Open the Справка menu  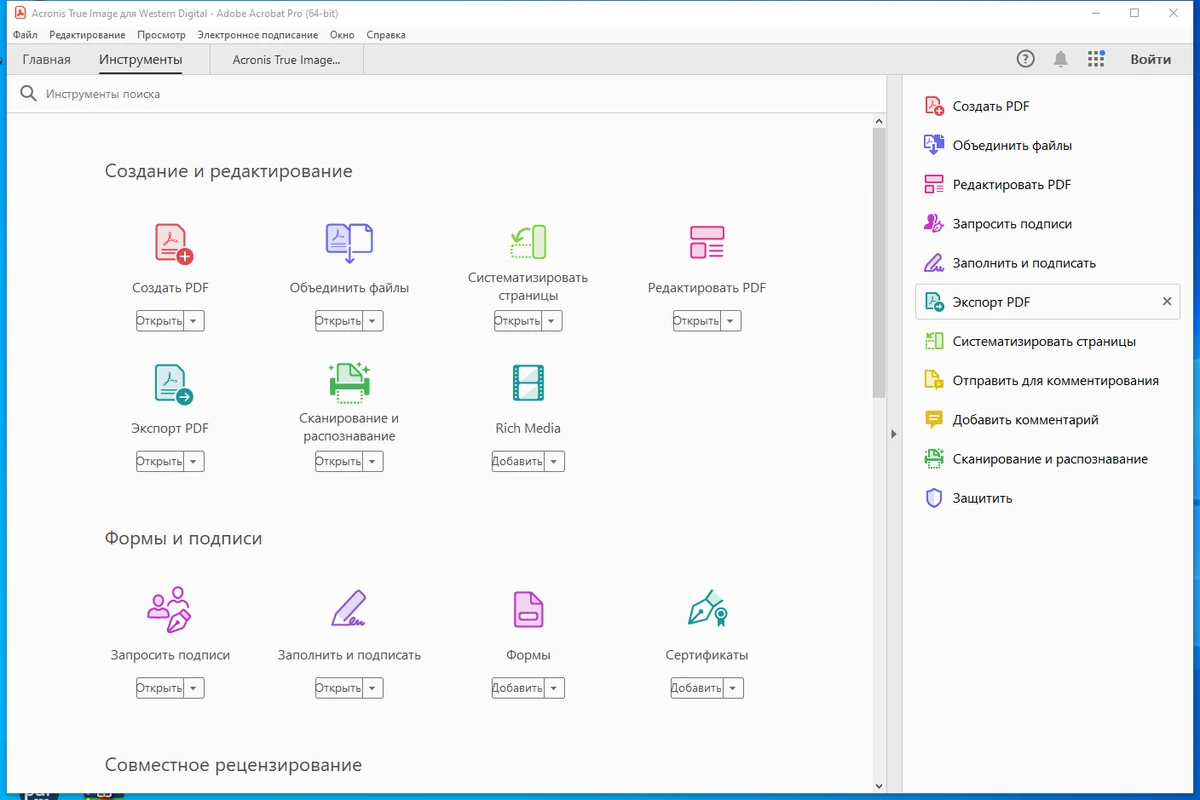click(386, 35)
